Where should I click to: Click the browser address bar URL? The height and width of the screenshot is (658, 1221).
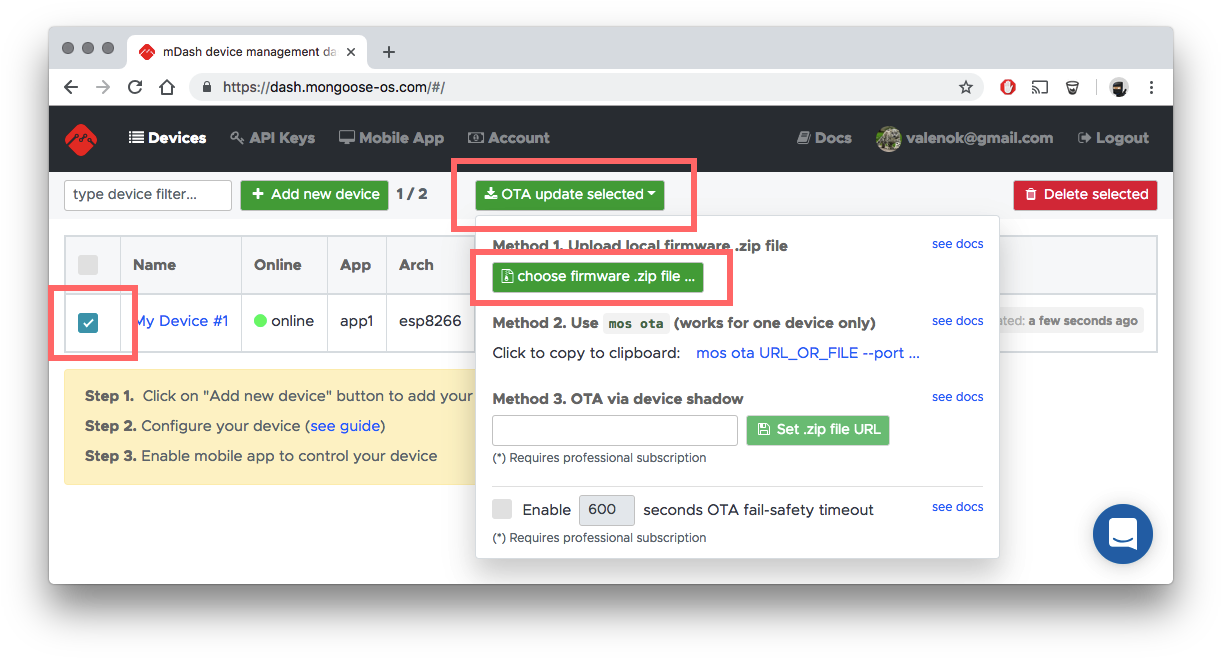click(333, 87)
